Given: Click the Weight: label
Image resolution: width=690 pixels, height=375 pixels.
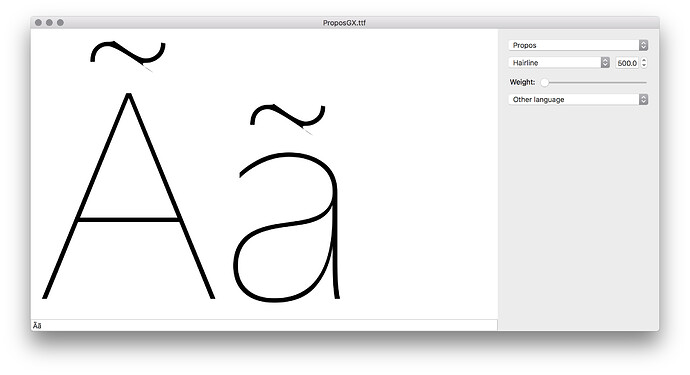Looking at the screenshot, I should 522,82.
